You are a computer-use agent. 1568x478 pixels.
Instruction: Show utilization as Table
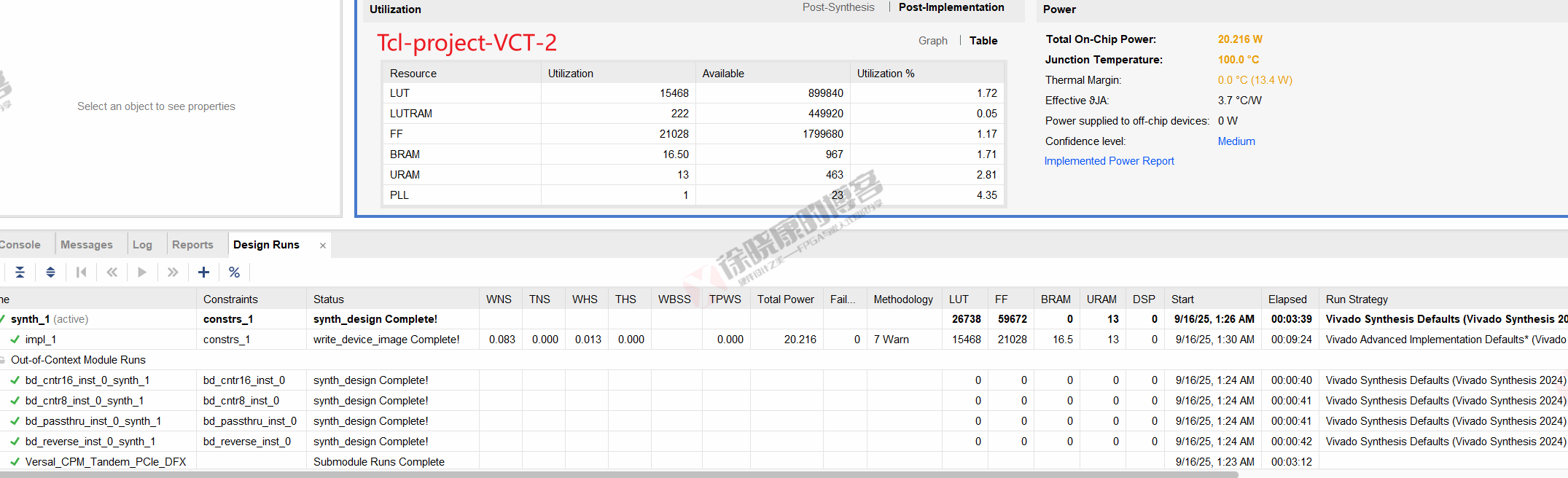pos(983,41)
